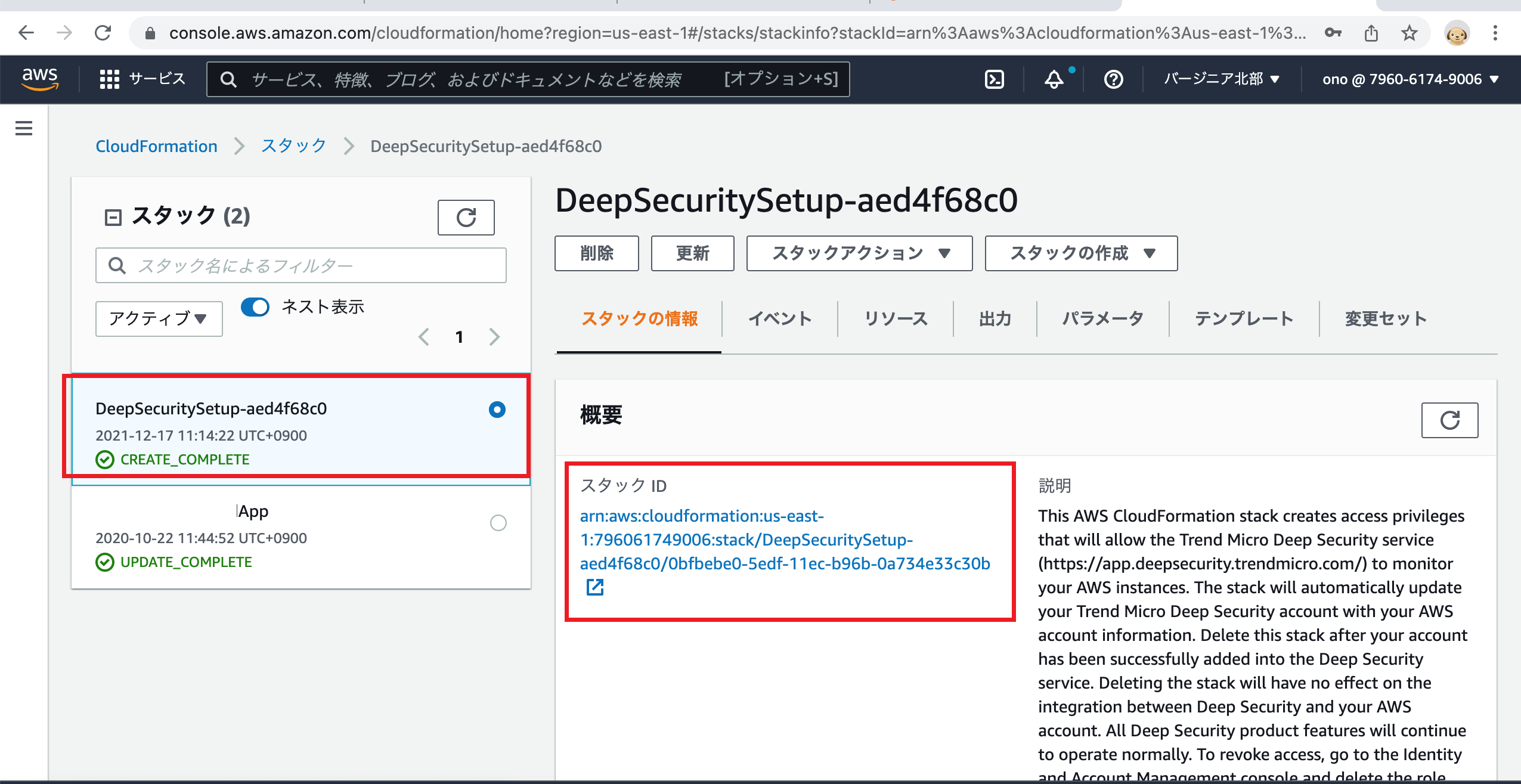Follow the CloudFormation breadcrumb link
Image resolution: width=1521 pixels, height=784 pixels.
click(x=156, y=146)
